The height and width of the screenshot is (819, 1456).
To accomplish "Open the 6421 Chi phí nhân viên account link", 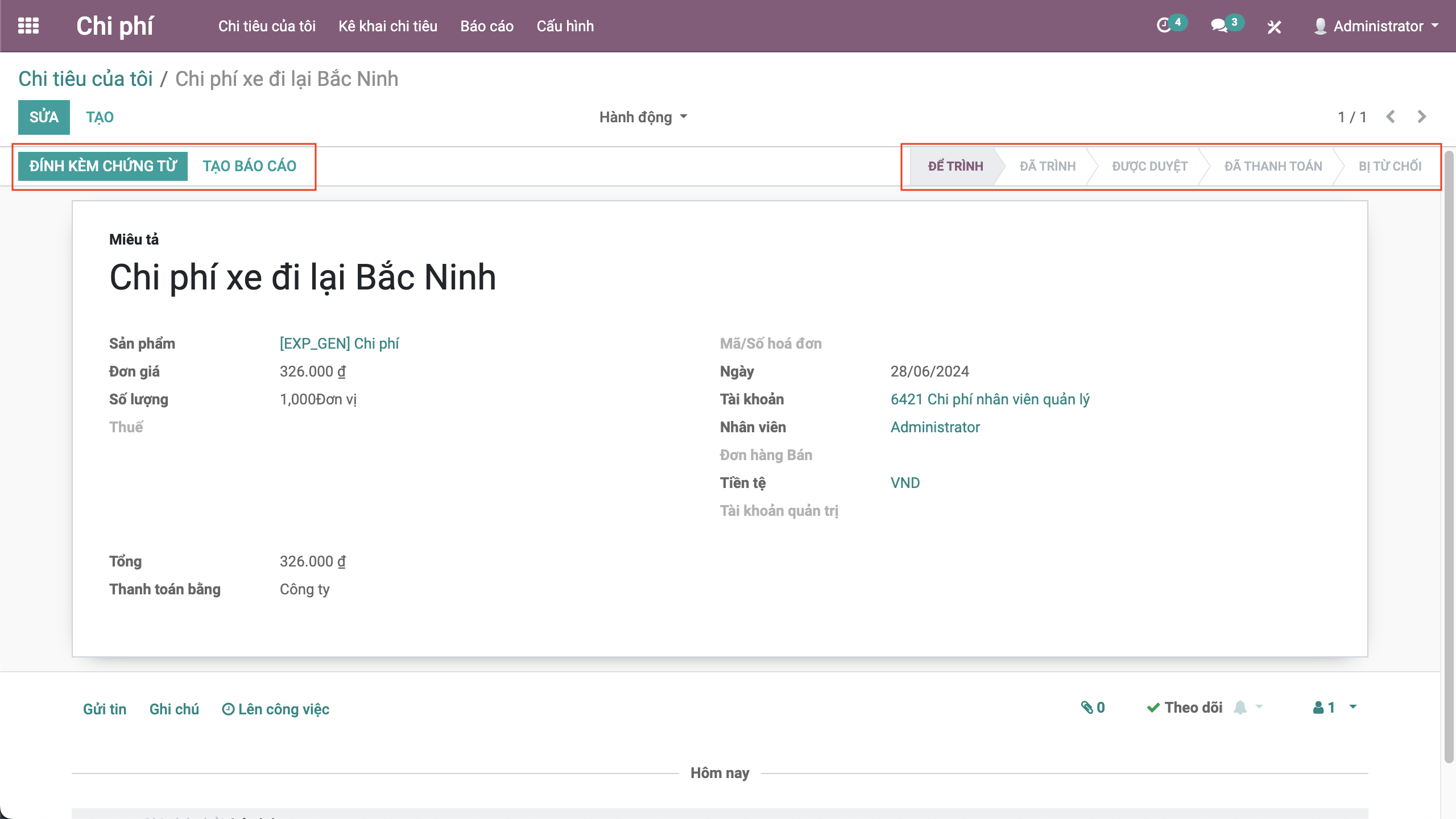I will (990, 399).
